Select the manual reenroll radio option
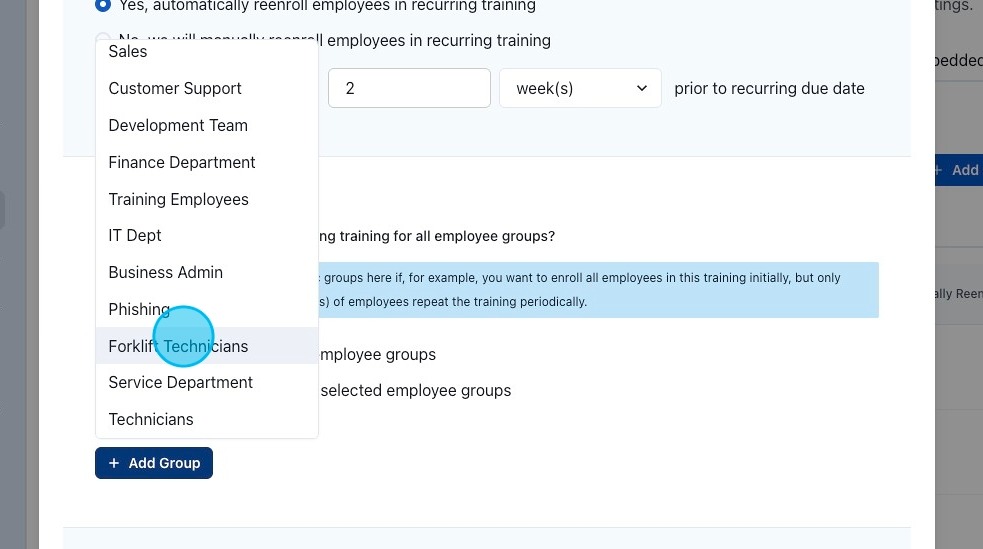This screenshot has height=549, width=983. click(102, 41)
